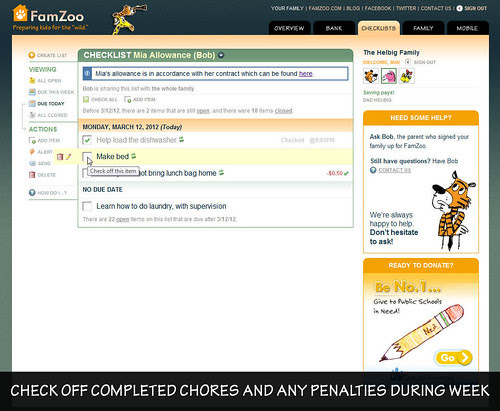Open the Twitter top link
Viewport: 500px width, 411px height.
pyautogui.click(x=406, y=8)
